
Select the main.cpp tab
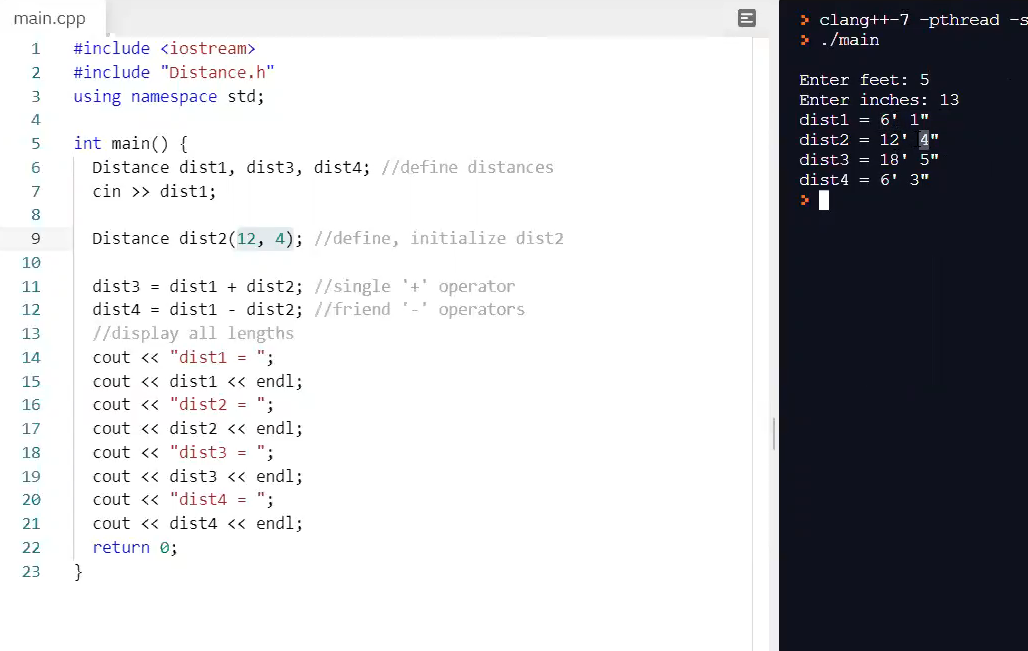[x=50, y=17]
